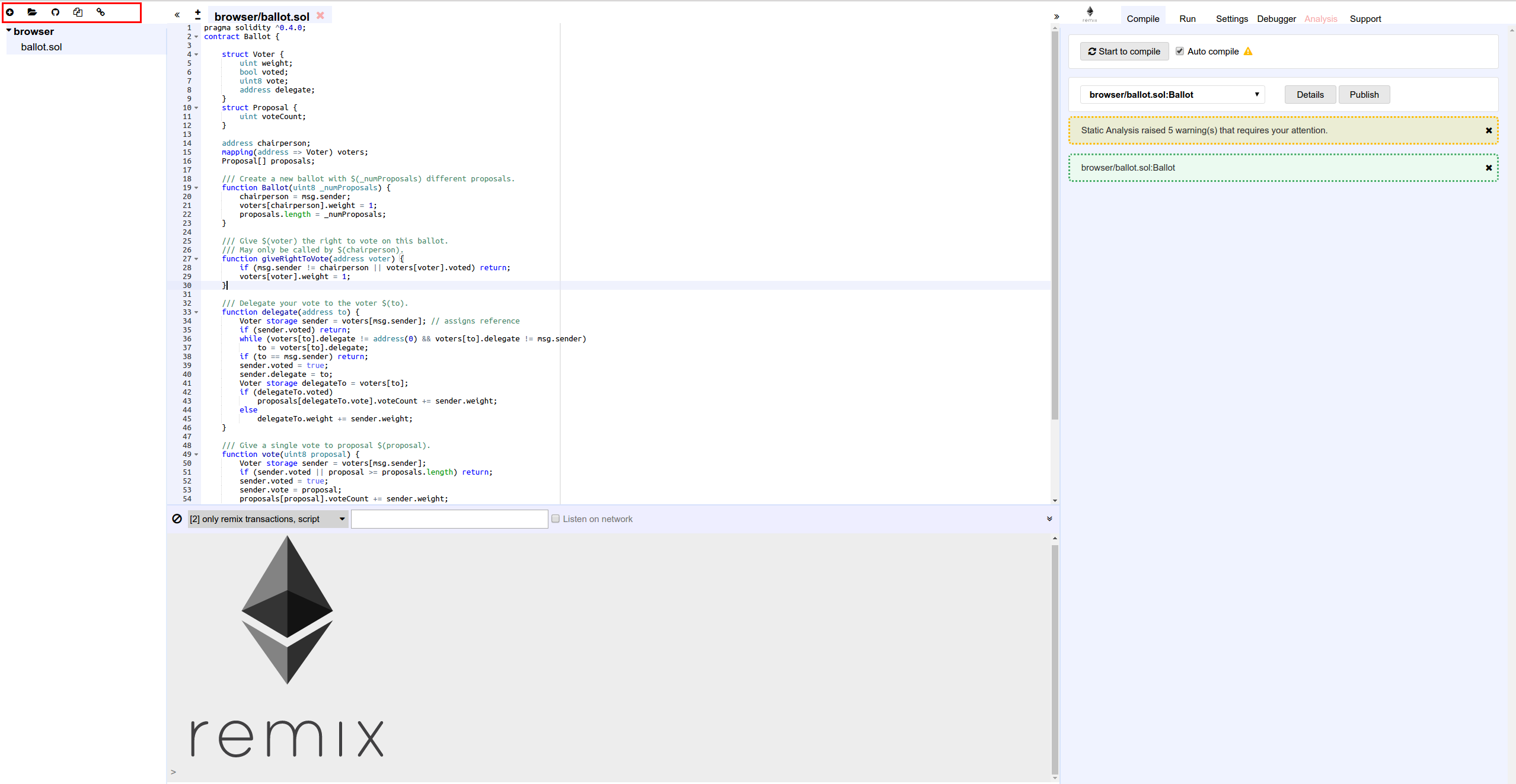Click the Publish button
This screenshot has width=1516, height=784.
tap(1364, 95)
